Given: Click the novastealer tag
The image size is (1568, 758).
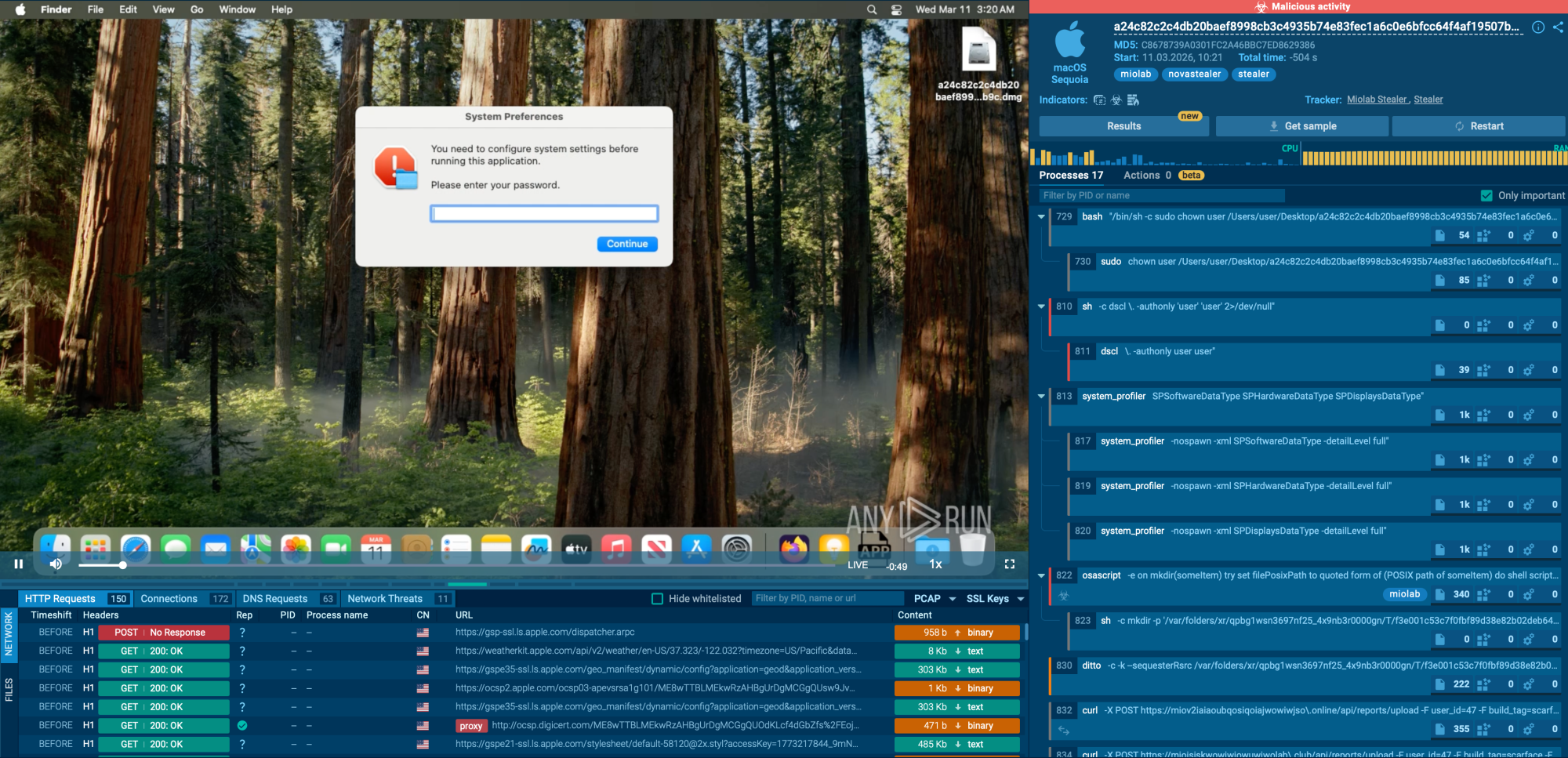Looking at the screenshot, I should [1194, 74].
